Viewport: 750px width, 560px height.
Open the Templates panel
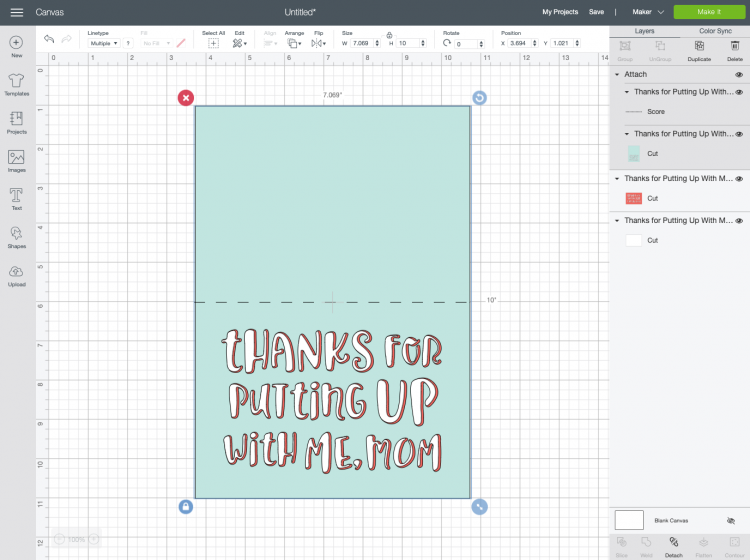(16, 85)
